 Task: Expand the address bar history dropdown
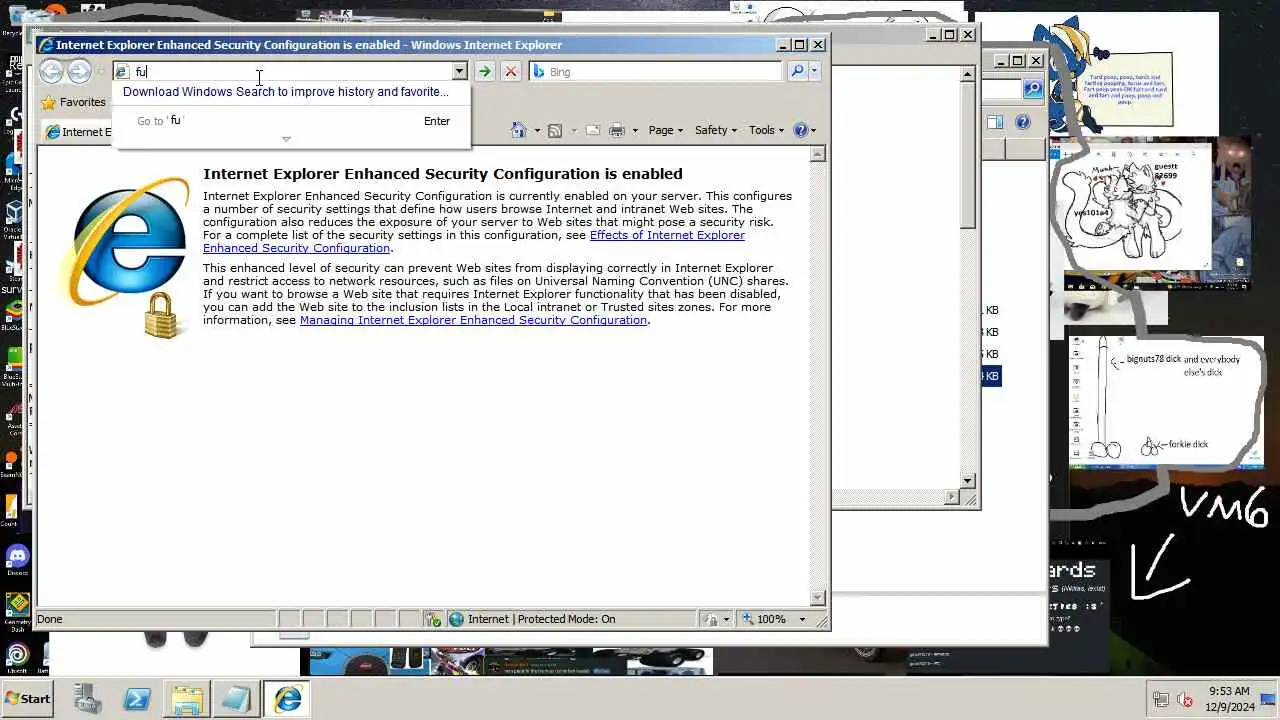point(459,71)
